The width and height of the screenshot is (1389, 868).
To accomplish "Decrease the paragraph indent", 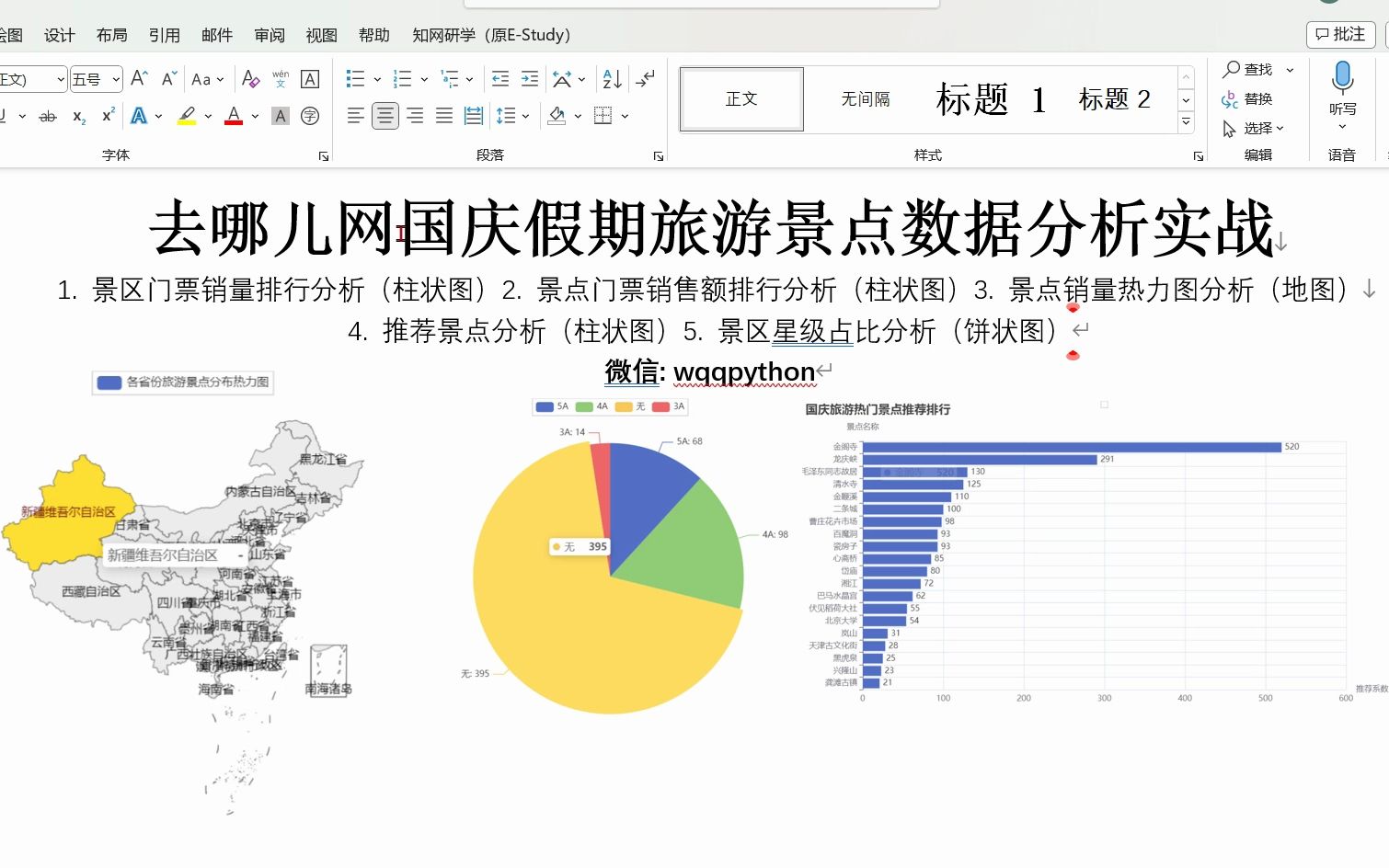I will [x=499, y=79].
